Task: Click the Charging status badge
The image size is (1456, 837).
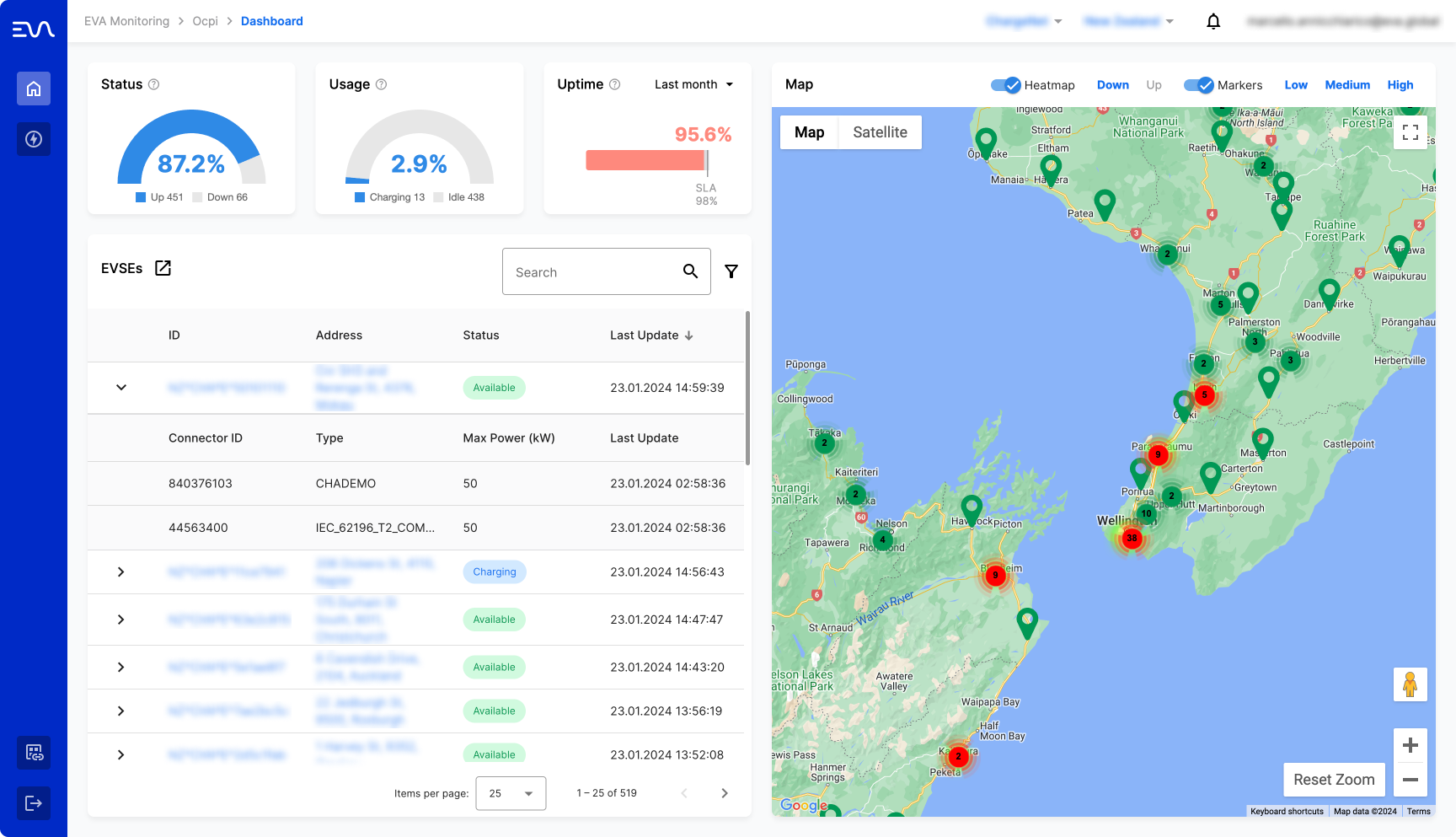Action: [x=495, y=572]
